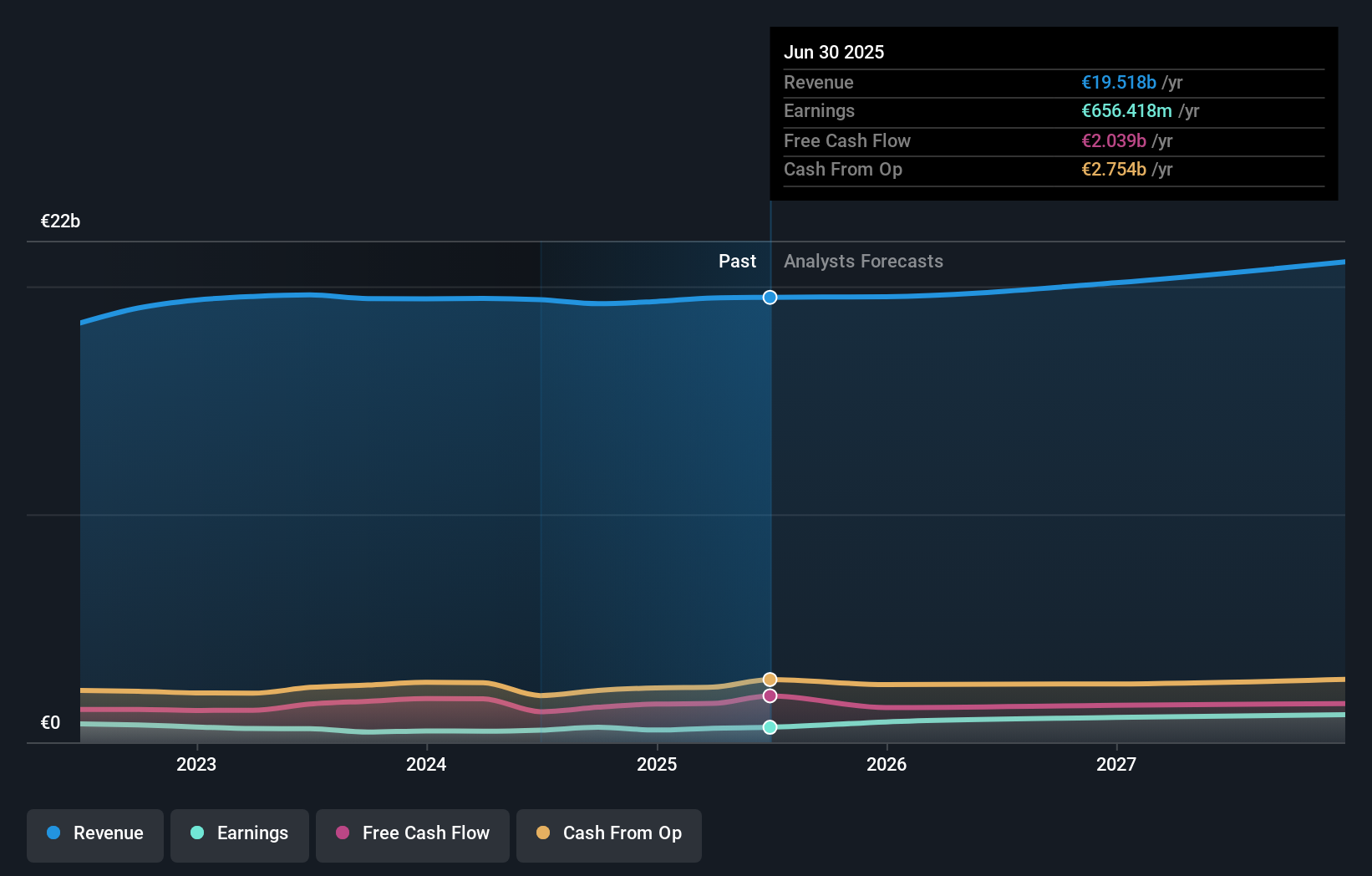1372x876 pixels.
Task: Click the pink Free Cash Flow legend dot
Action: click(x=342, y=833)
